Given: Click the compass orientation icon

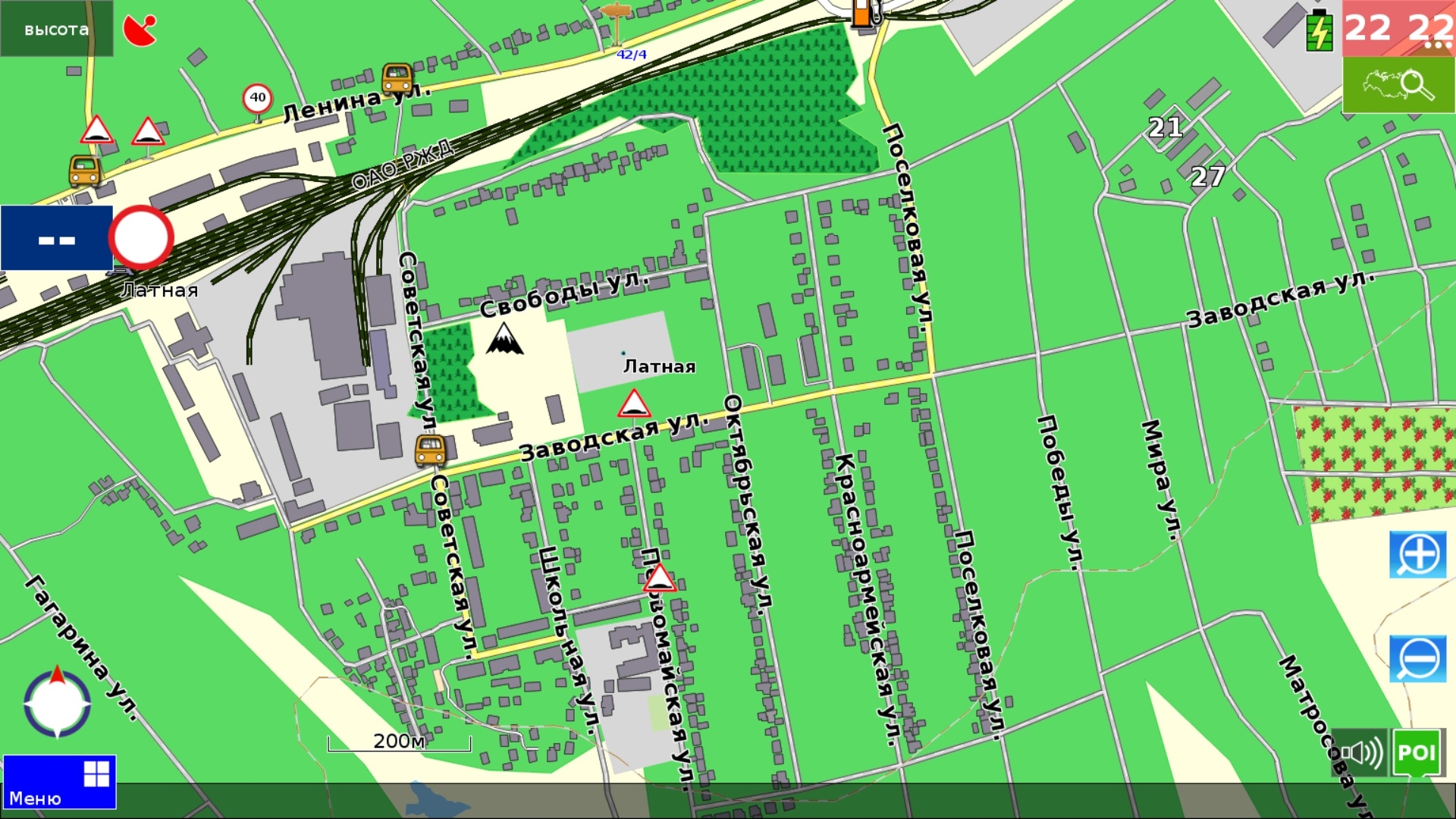Looking at the screenshot, I should (x=57, y=703).
